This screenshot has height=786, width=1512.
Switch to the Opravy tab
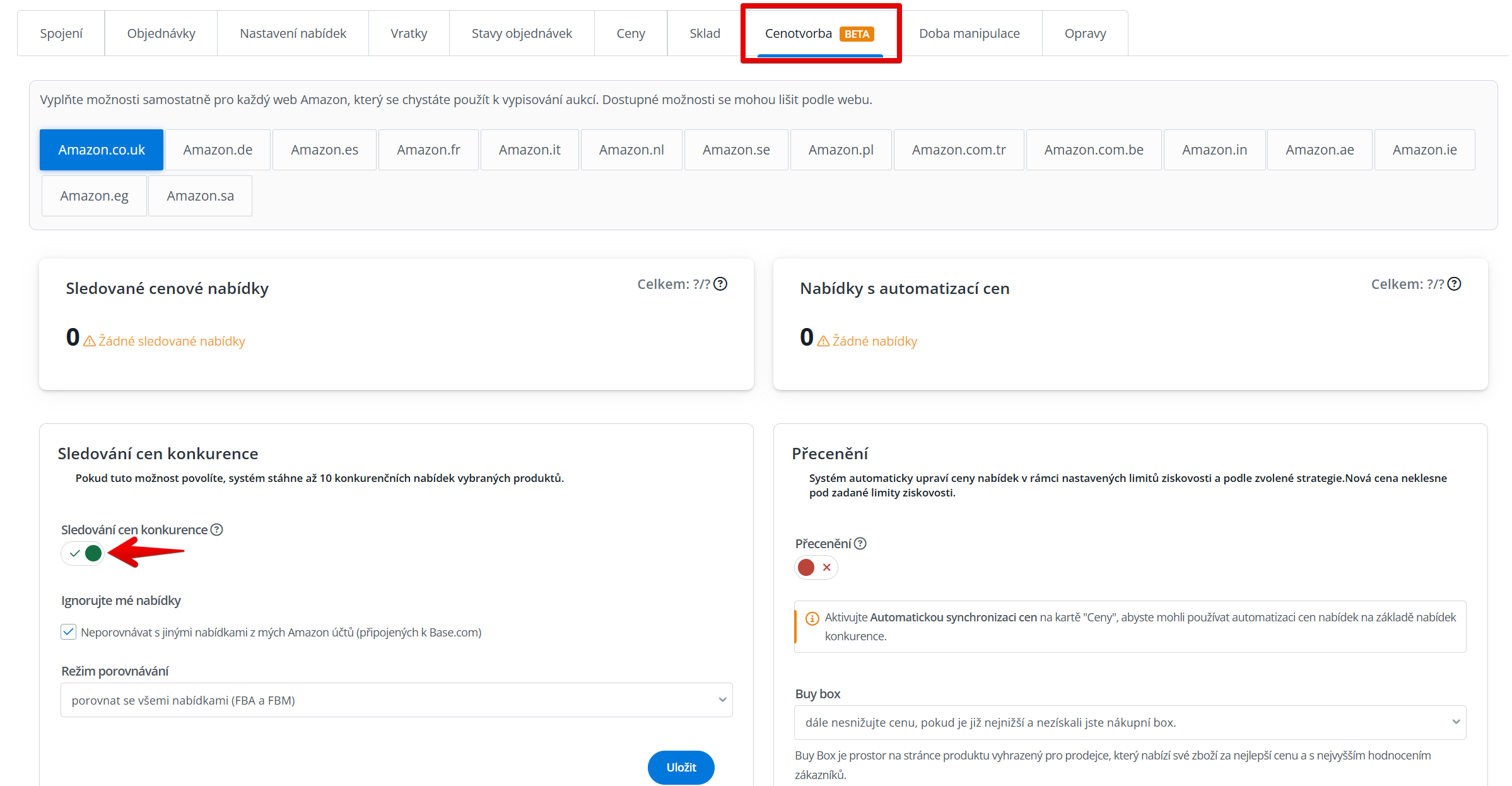click(1085, 33)
